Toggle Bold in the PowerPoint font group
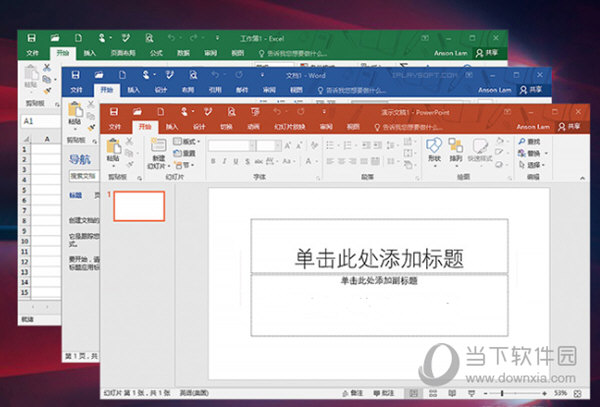Screen dimensions: 600x407 point(213,161)
